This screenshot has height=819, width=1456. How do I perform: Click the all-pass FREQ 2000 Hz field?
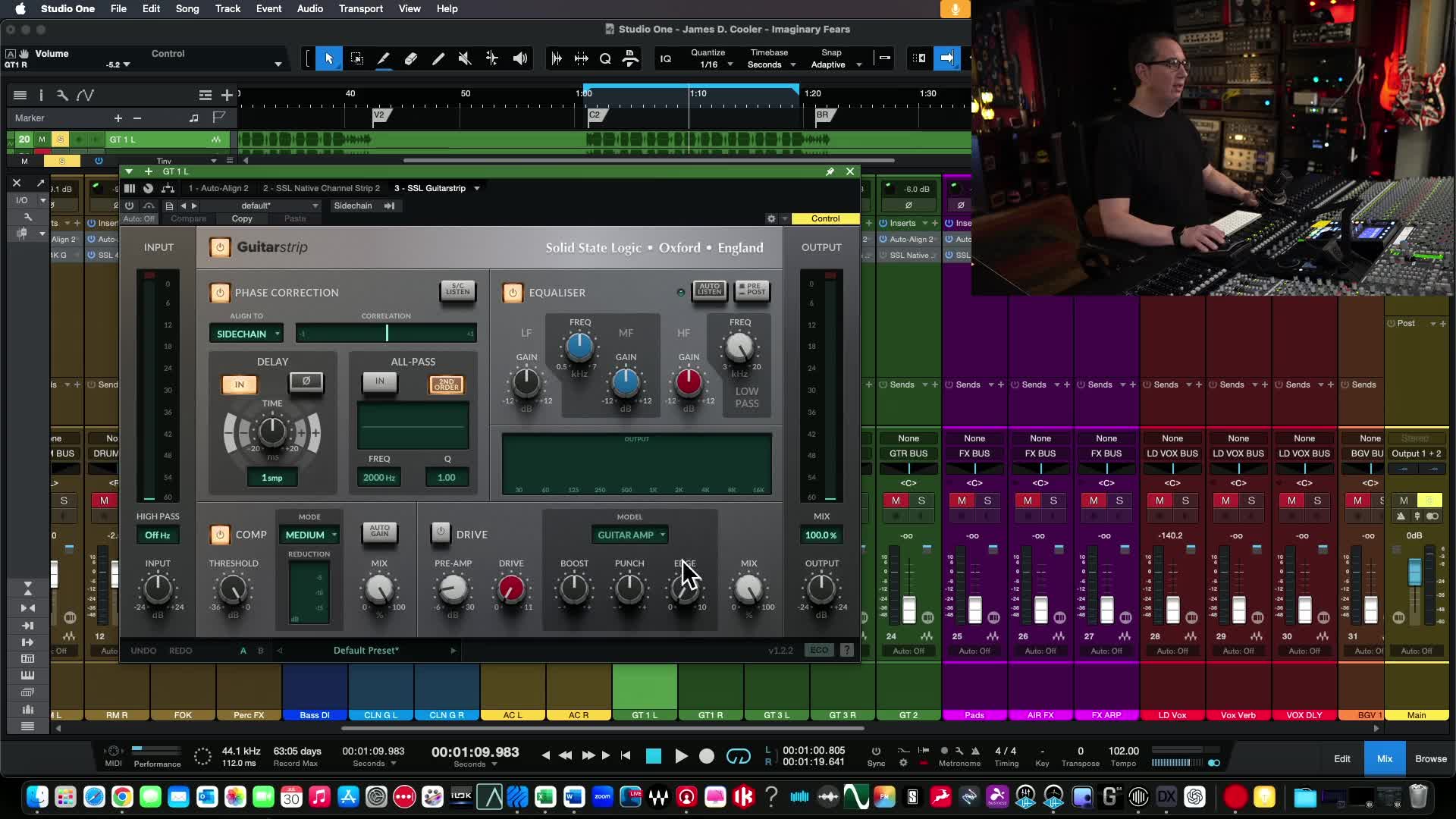pyautogui.click(x=378, y=478)
